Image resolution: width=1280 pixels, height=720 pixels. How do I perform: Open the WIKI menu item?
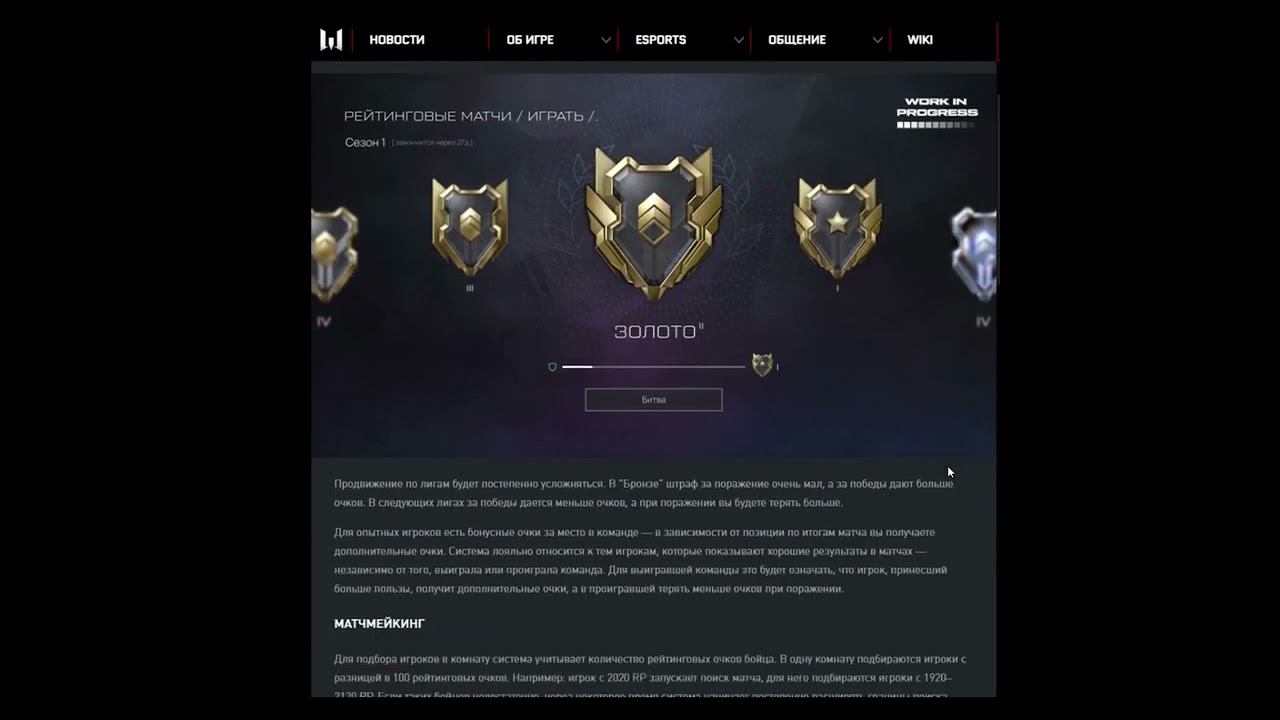[x=920, y=40]
